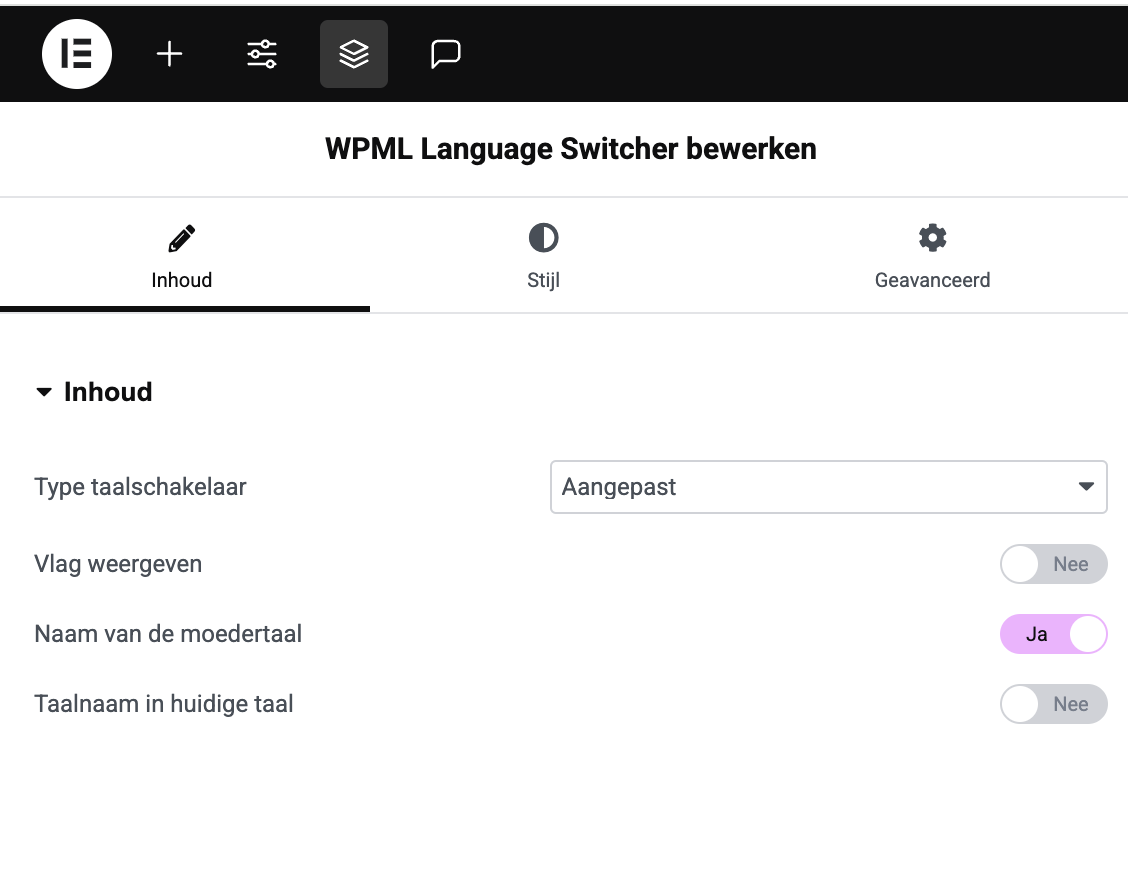Open the Notes speech bubble icon
The height and width of the screenshot is (874, 1128).
(x=446, y=54)
